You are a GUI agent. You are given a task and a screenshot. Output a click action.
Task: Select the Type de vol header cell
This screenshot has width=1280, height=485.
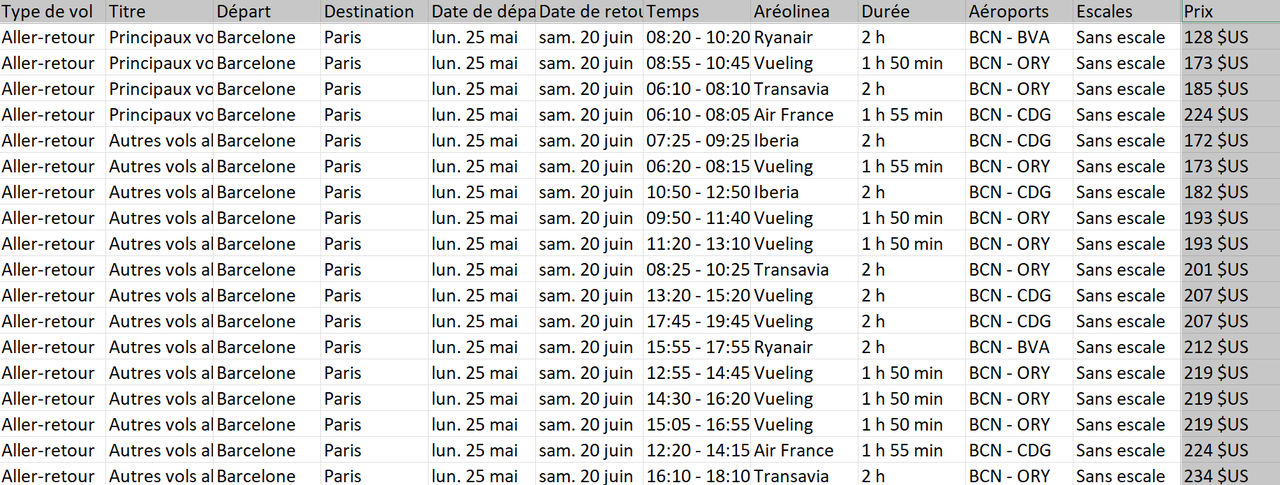tap(52, 12)
